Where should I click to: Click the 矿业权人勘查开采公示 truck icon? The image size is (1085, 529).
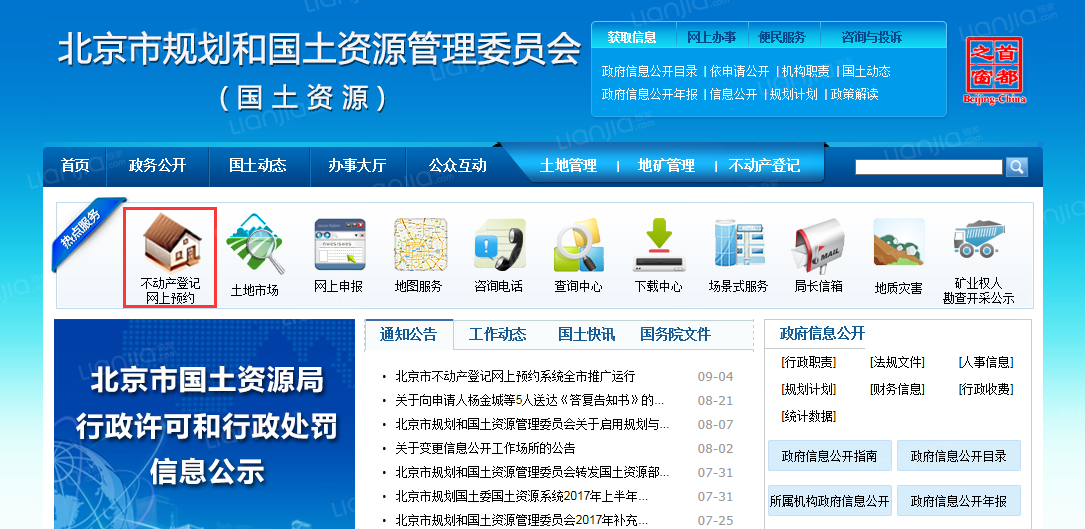978,241
